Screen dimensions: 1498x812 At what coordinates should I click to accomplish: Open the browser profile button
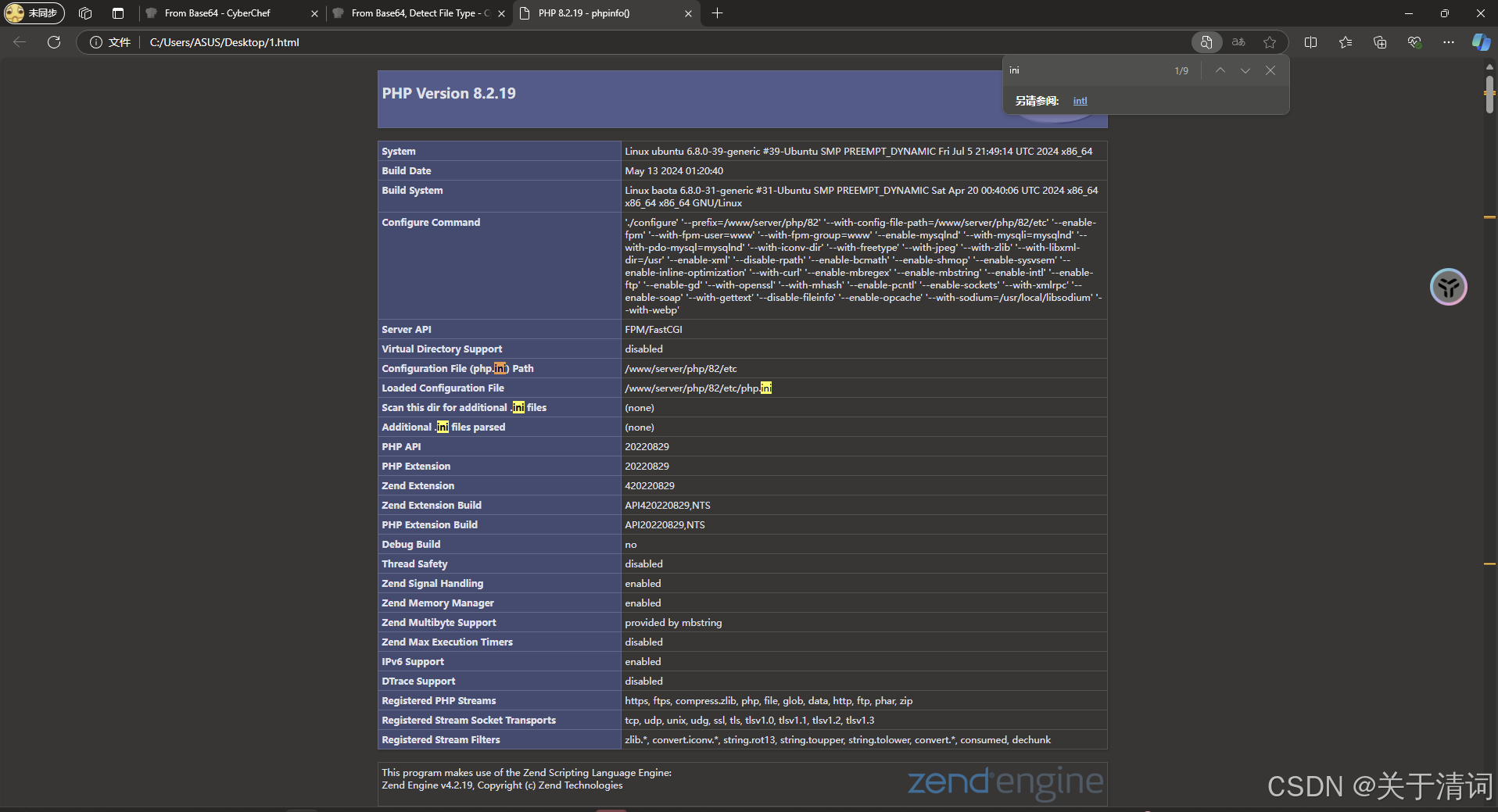pos(33,13)
